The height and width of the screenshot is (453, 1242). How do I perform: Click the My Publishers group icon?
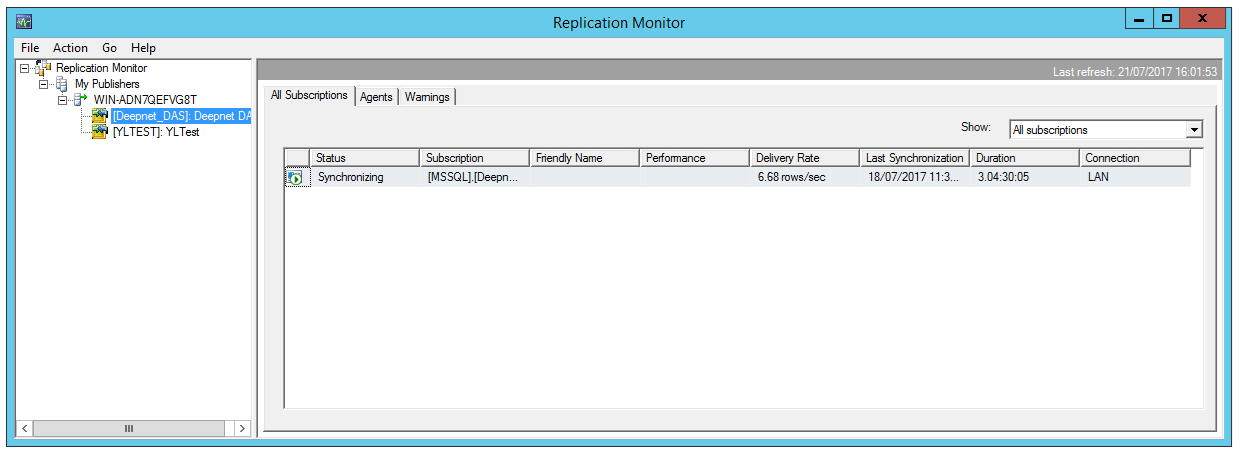coord(62,84)
